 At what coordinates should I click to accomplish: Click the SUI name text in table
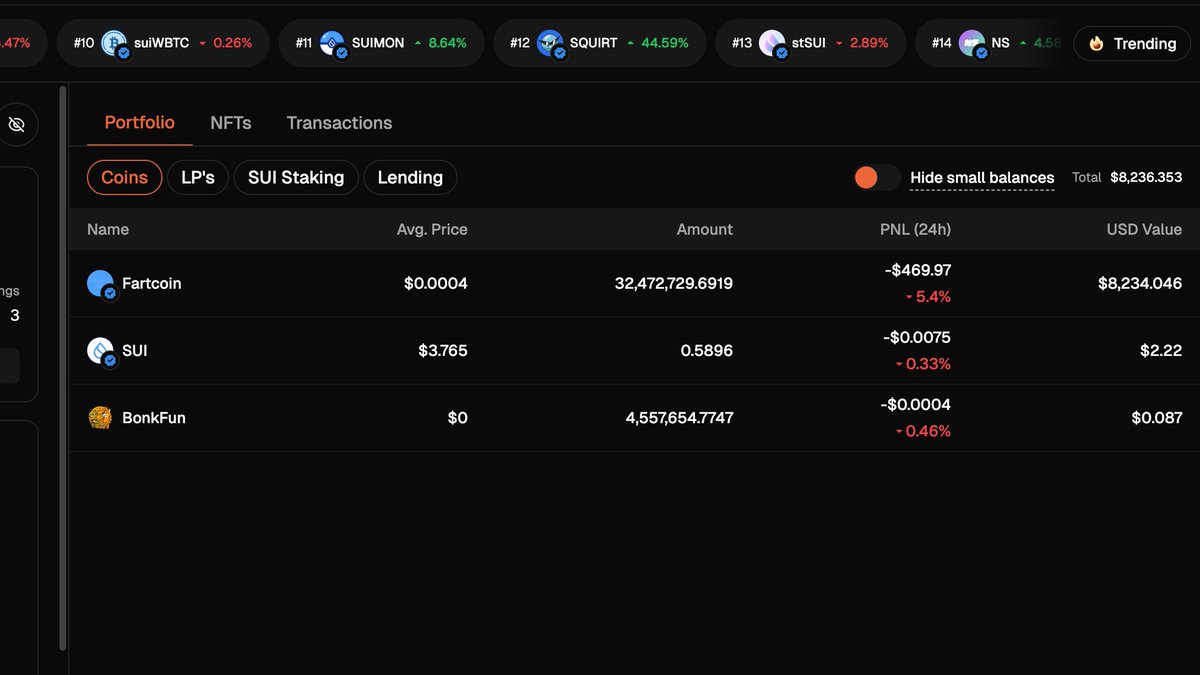pyautogui.click(x=135, y=351)
